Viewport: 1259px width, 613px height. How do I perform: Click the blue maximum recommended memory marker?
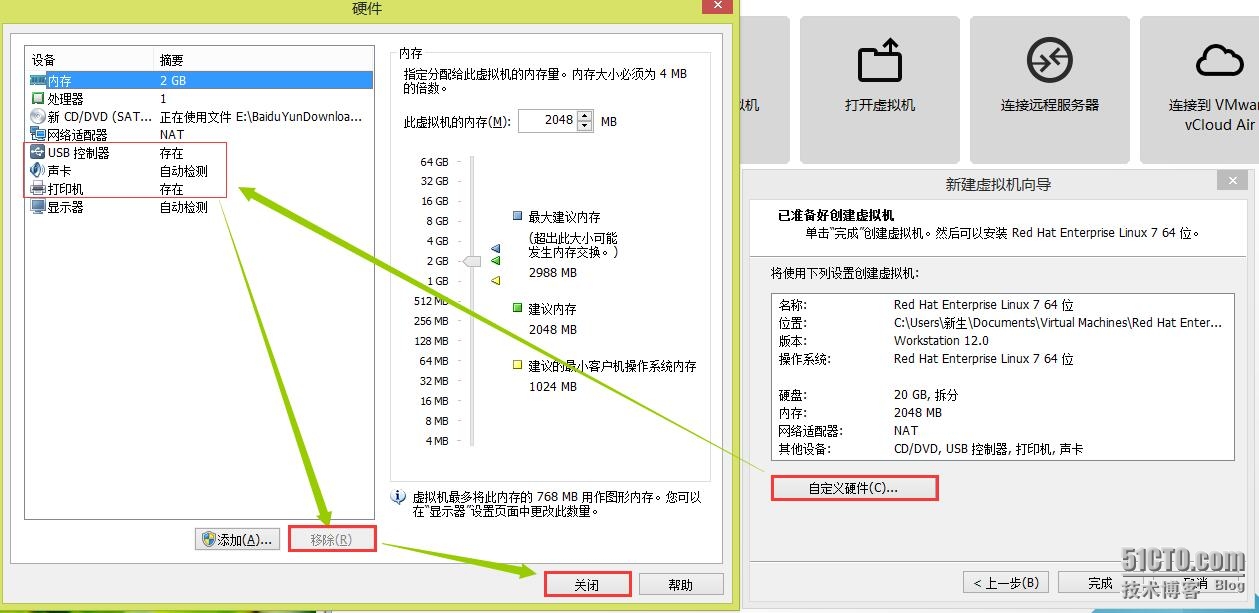(x=494, y=248)
